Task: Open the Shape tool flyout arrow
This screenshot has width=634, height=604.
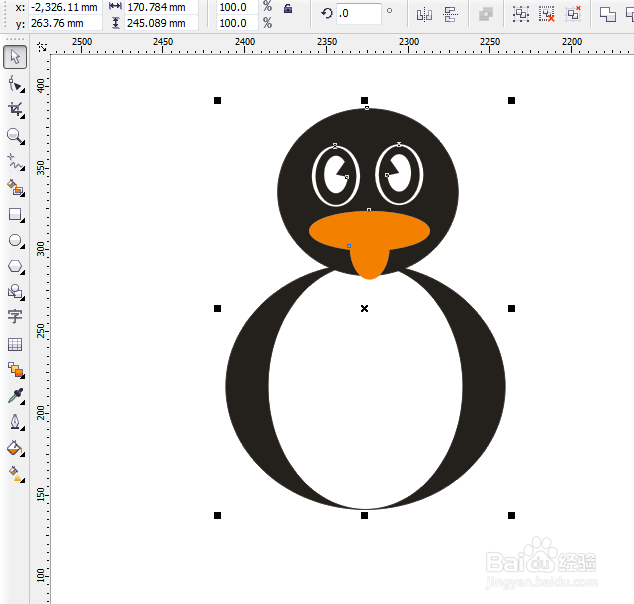Action: click(x=23, y=91)
